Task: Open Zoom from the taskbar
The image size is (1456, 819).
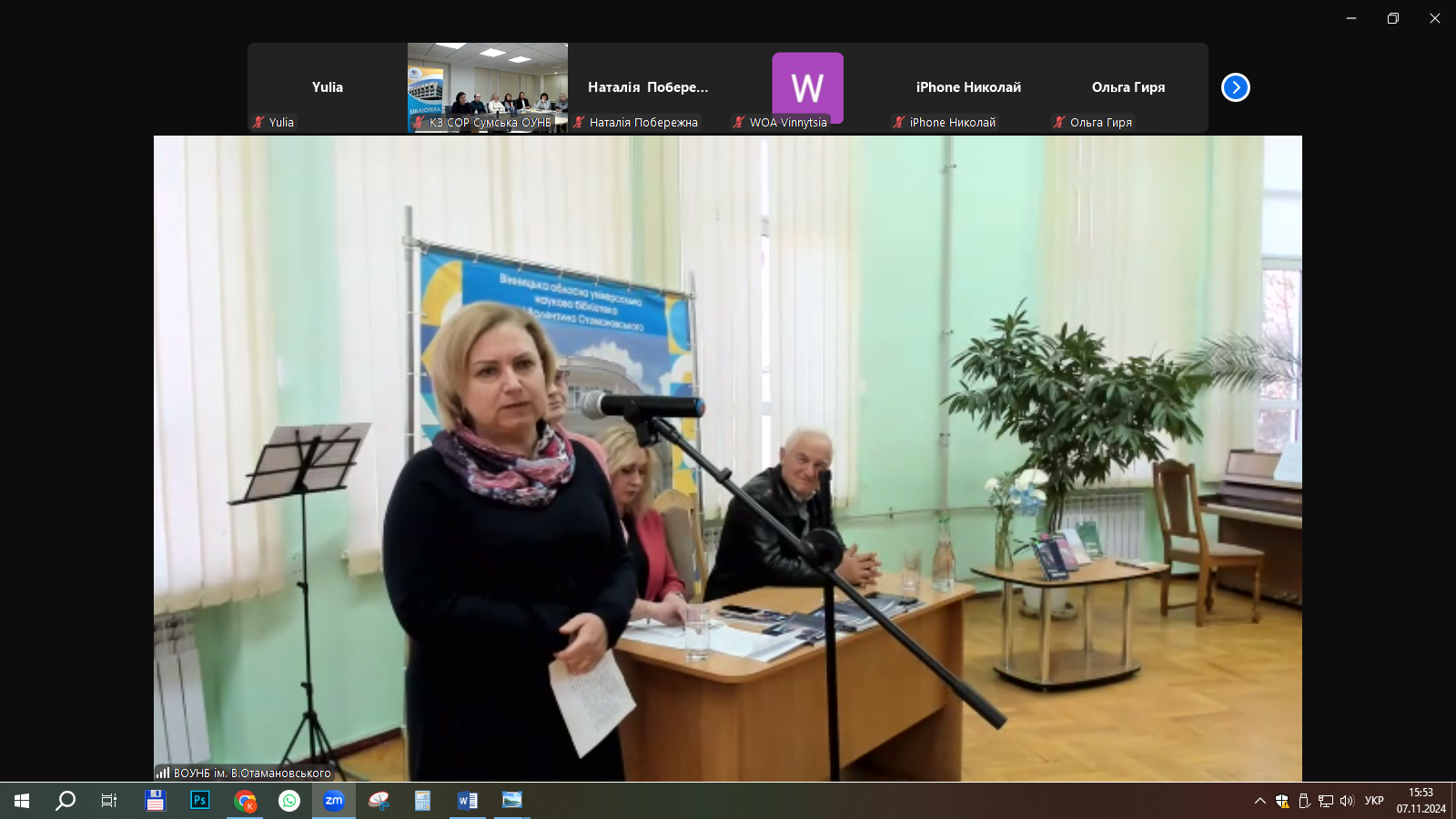Action: point(334,801)
